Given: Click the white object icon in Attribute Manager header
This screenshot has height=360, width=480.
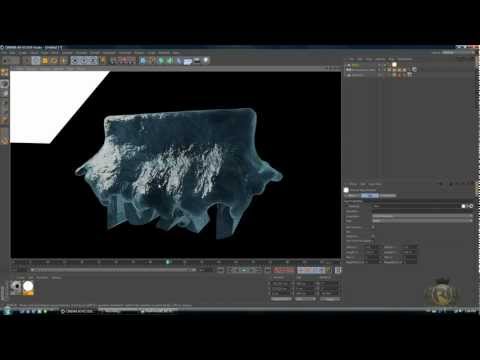Looking at the screenshot, I should pyautogui.click(x=346, y=190).
